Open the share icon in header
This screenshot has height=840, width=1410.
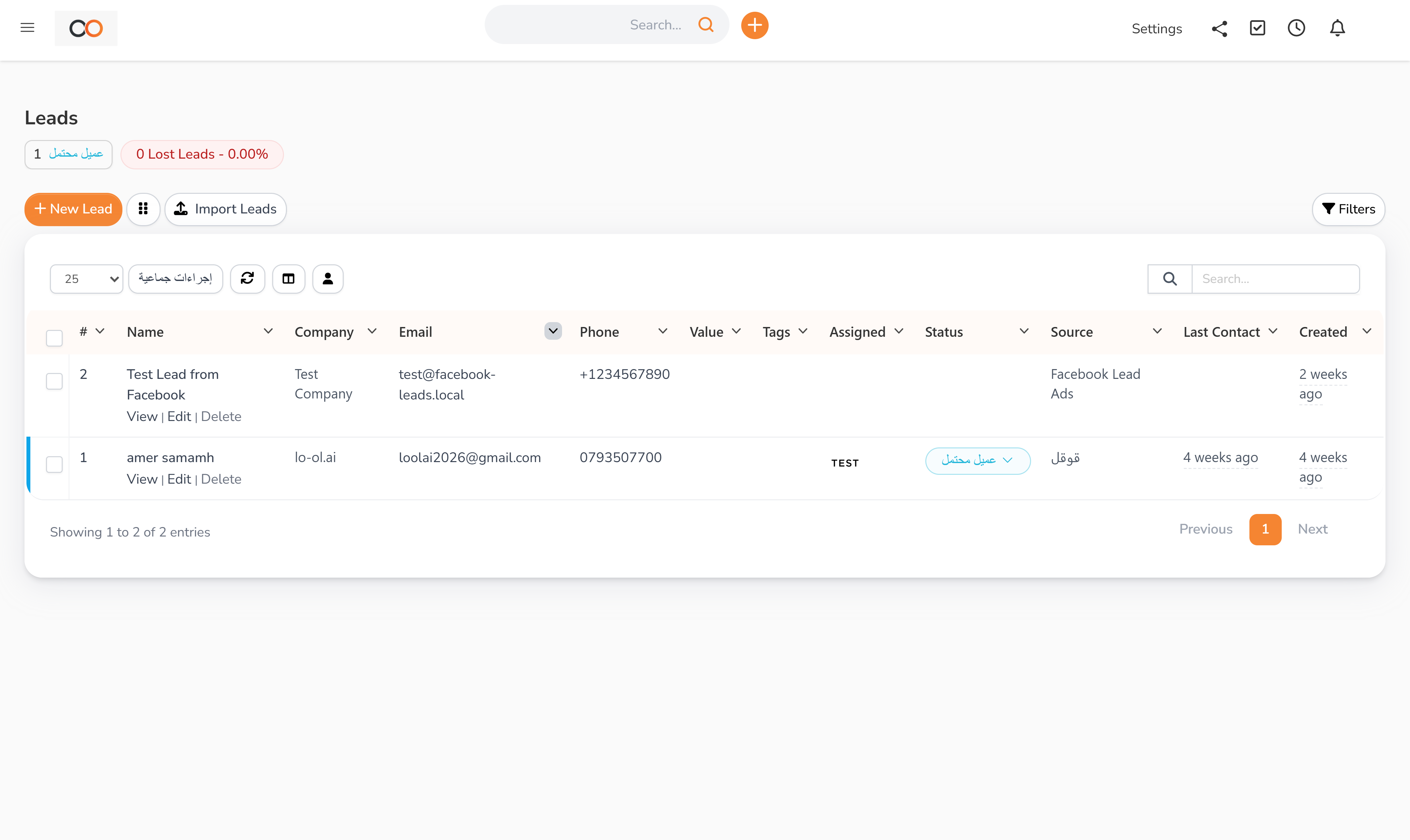(x=1219, y=28)
